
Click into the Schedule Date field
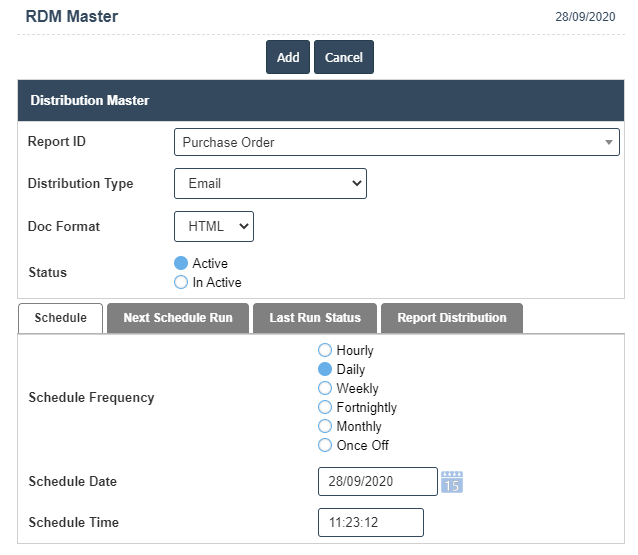point(377,482)
